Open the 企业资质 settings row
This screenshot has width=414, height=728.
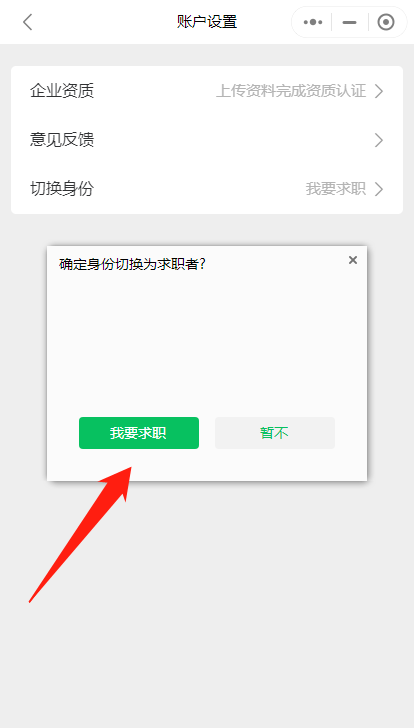coord(207,91)
